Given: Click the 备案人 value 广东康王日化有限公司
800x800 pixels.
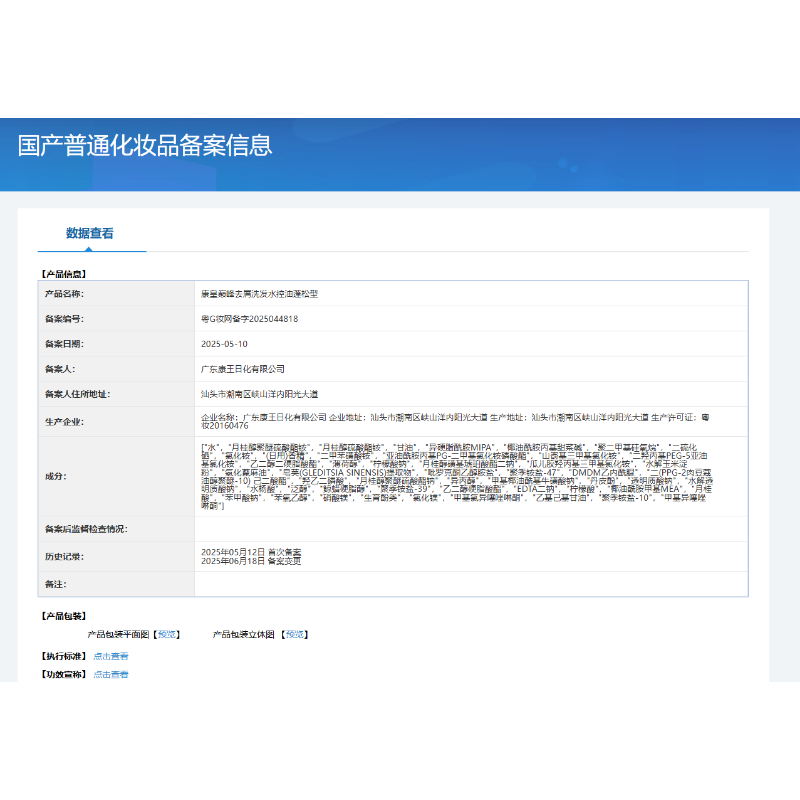Looking at the screenshot, I should pos(243,369).
